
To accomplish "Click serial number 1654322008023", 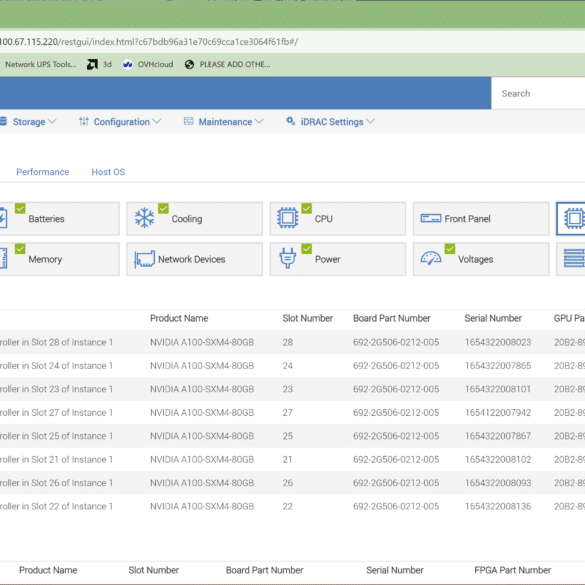I will click(498, 342).
